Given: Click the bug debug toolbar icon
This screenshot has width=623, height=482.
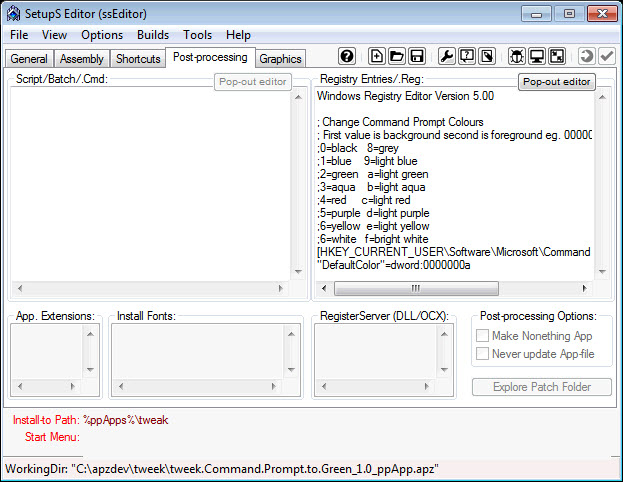Looking at the screenshot, I should tap(517, 56).
